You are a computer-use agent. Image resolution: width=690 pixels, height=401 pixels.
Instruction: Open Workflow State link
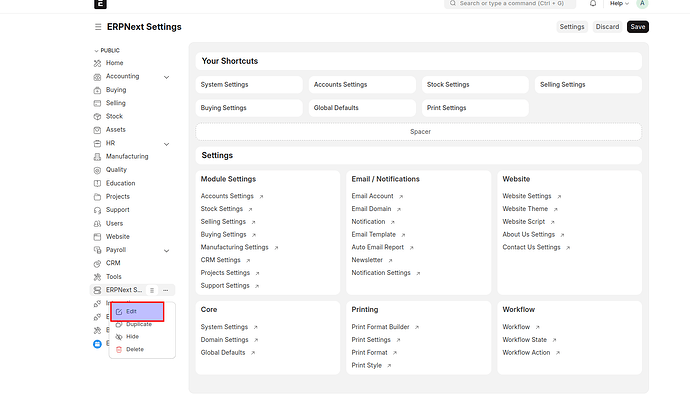click(525, 340)
